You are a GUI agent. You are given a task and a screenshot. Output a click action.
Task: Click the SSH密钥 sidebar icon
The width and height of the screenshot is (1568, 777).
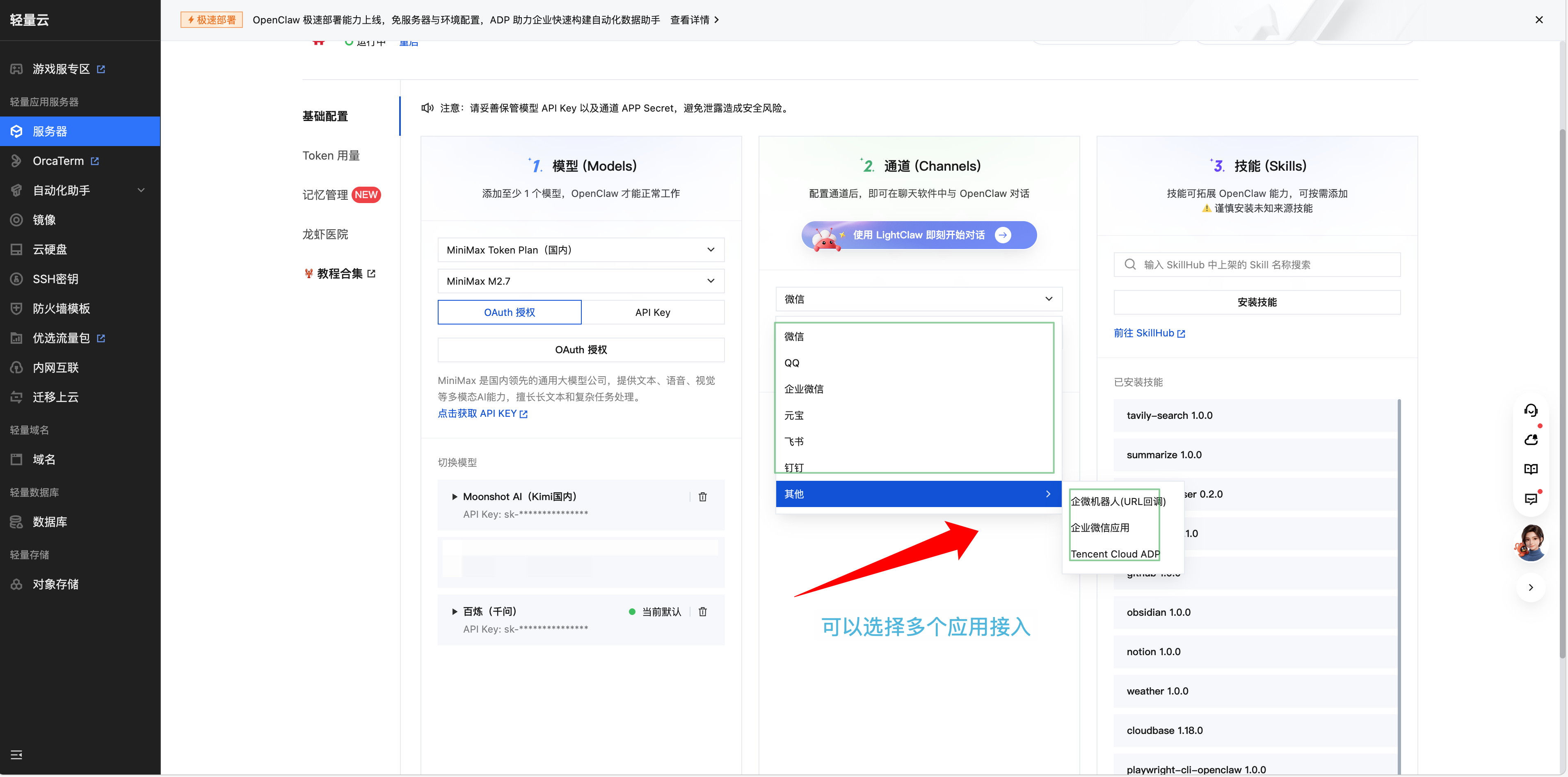click(x=16, y=279)
